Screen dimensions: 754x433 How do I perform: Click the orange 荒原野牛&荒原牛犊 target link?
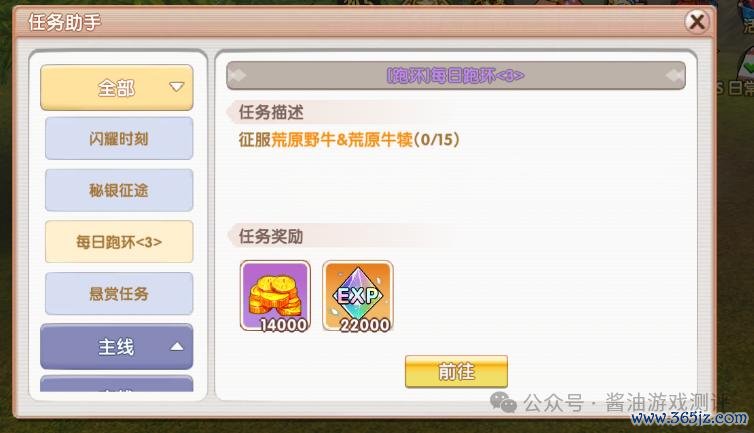click(342, 140)
